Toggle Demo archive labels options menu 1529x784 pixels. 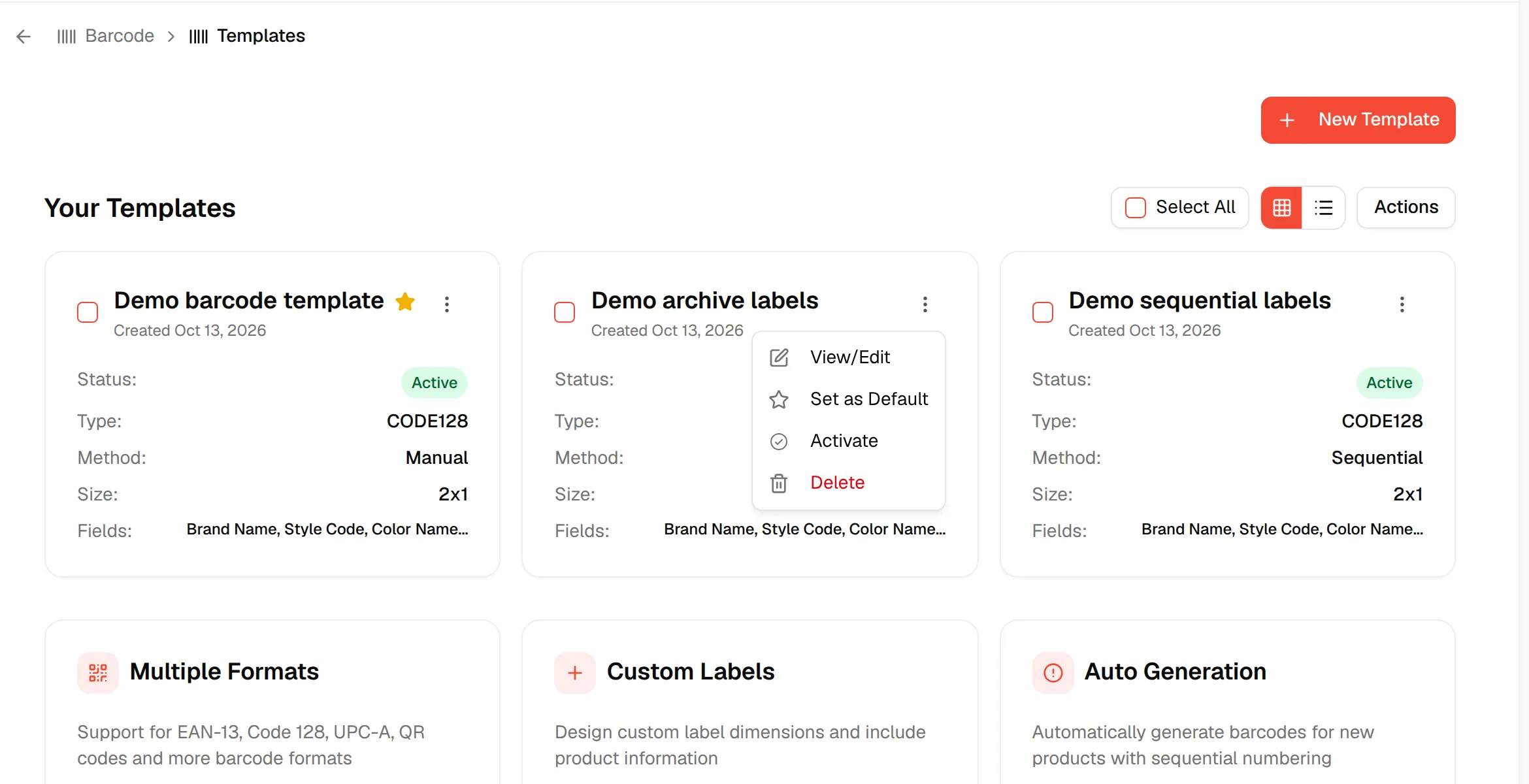[925, 304]
